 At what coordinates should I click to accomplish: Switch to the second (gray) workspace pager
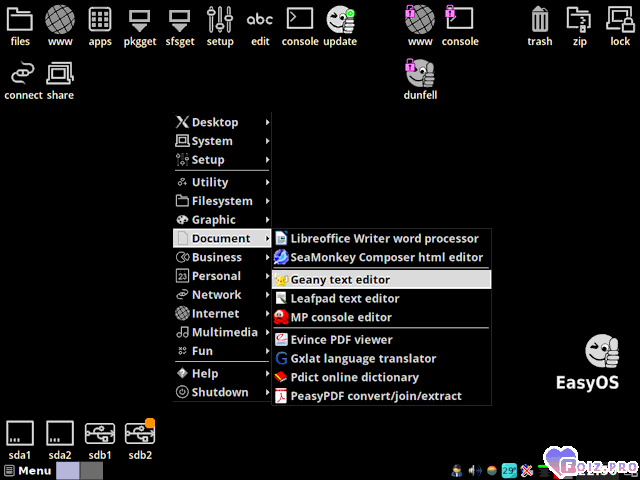click(91, 471)
